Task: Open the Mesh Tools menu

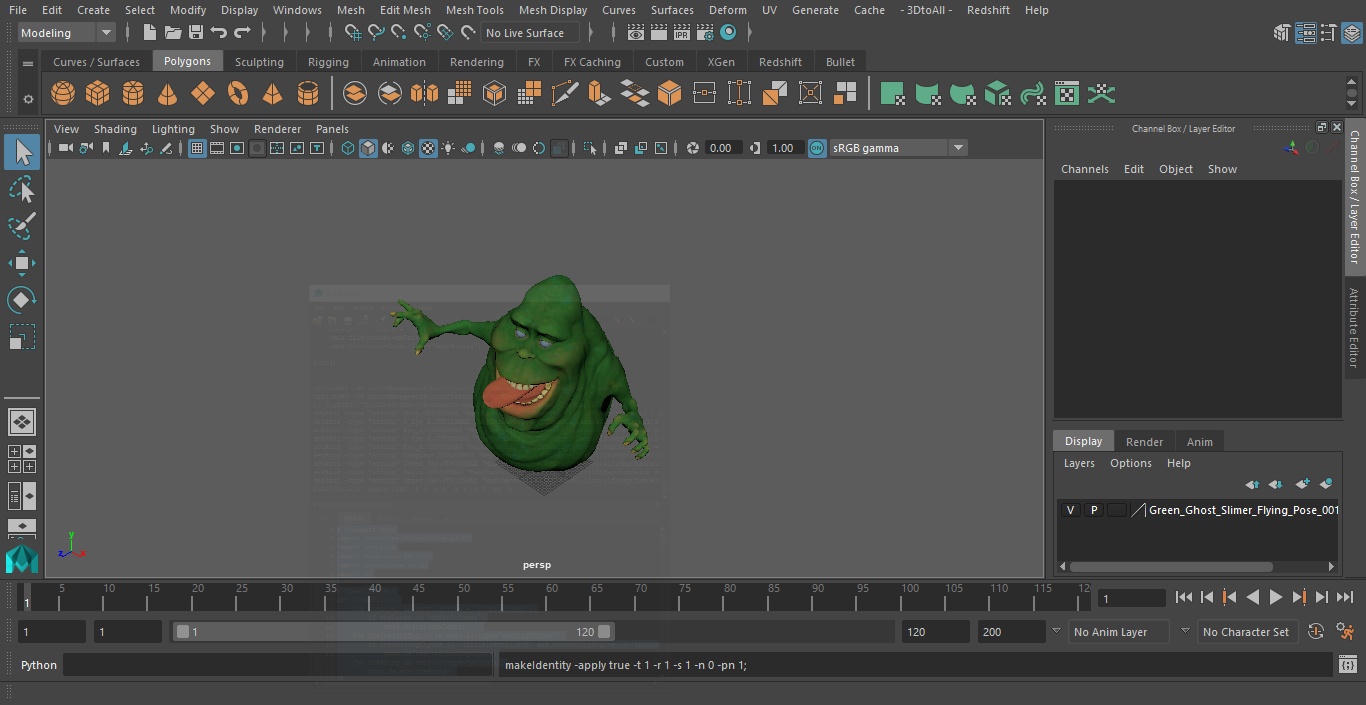Action: [474, 10]
